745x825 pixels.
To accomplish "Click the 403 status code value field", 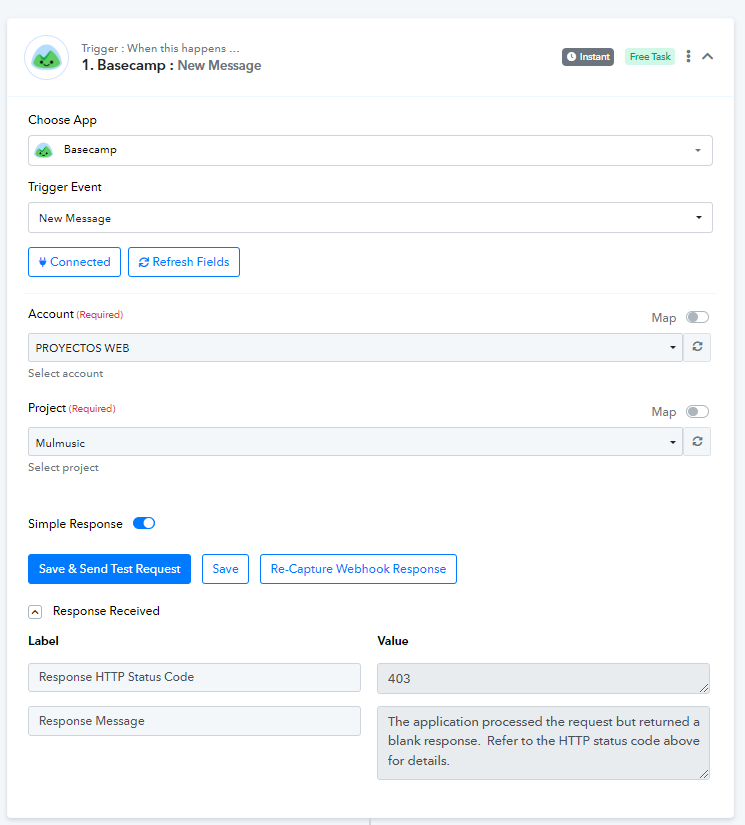I will pos(543,678).
